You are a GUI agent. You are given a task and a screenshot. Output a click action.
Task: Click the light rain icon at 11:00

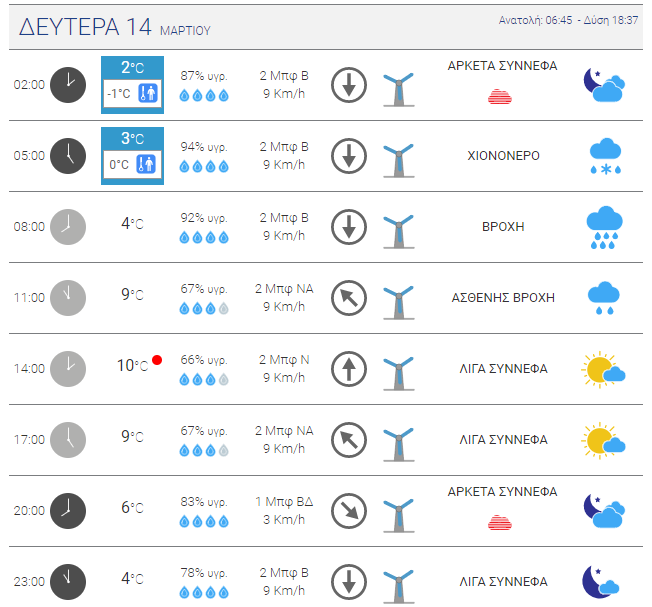604,297
